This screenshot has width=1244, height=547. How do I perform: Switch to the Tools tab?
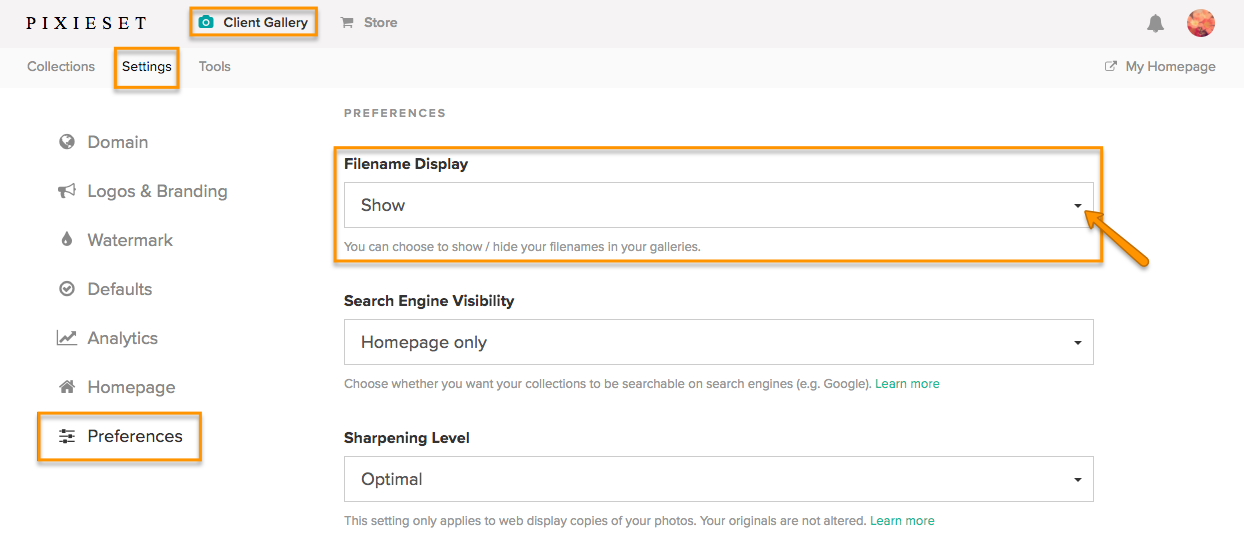click(215, 67)
